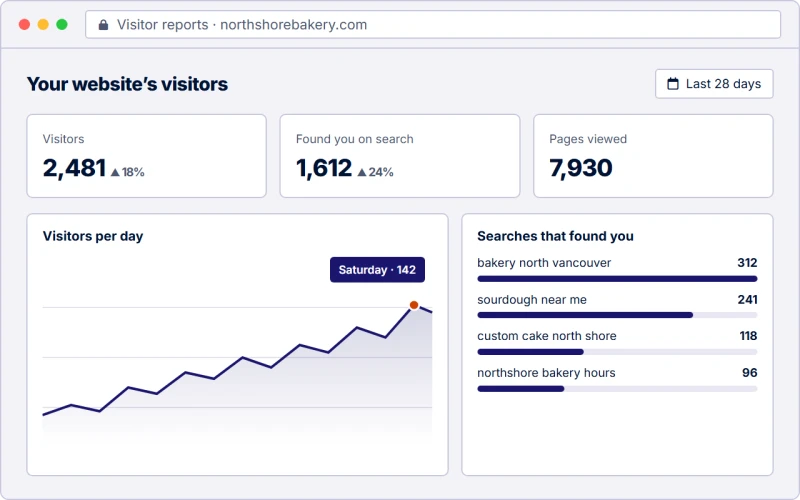The height and width of the screenshot is (500, 800).
Task: Click the Visitors per day heading
Action: click(93, 236)
